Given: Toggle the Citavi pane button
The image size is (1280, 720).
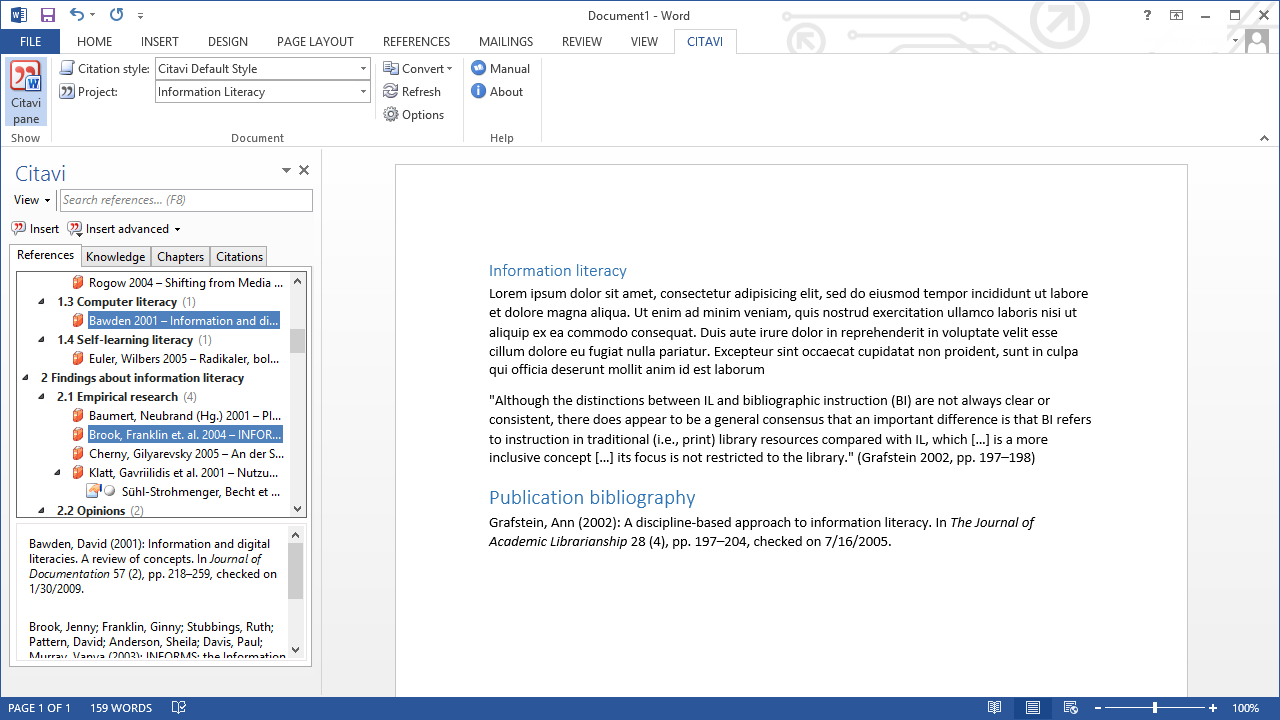Looking at the screenshot, I should [26, 93].
